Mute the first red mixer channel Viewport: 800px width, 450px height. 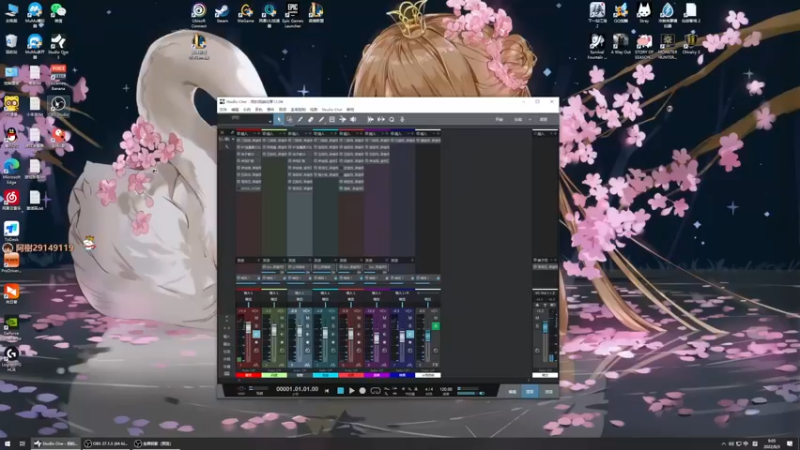(x=256, y=318)
